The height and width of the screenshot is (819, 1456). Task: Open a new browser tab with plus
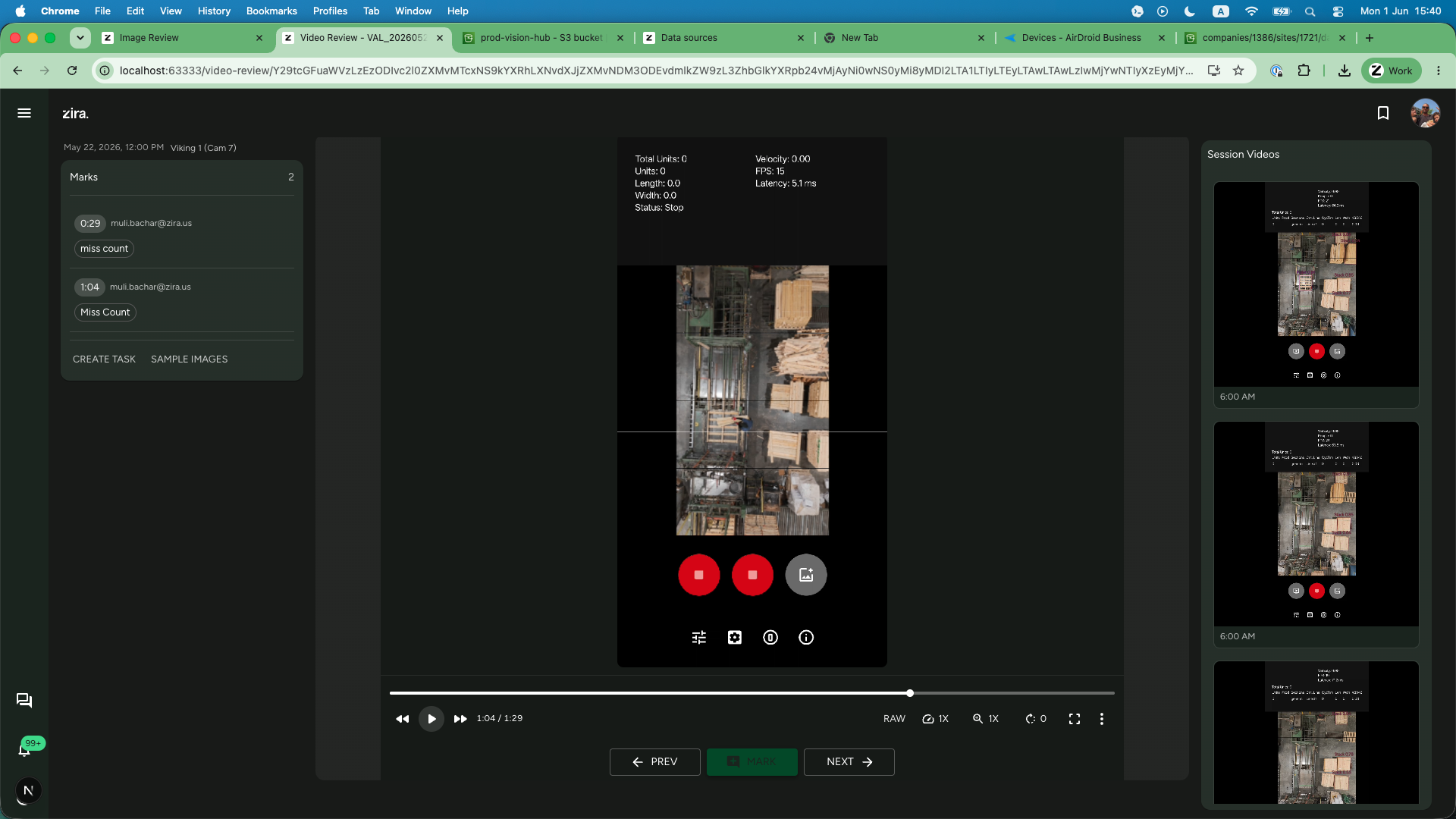tap(1370, 38)
